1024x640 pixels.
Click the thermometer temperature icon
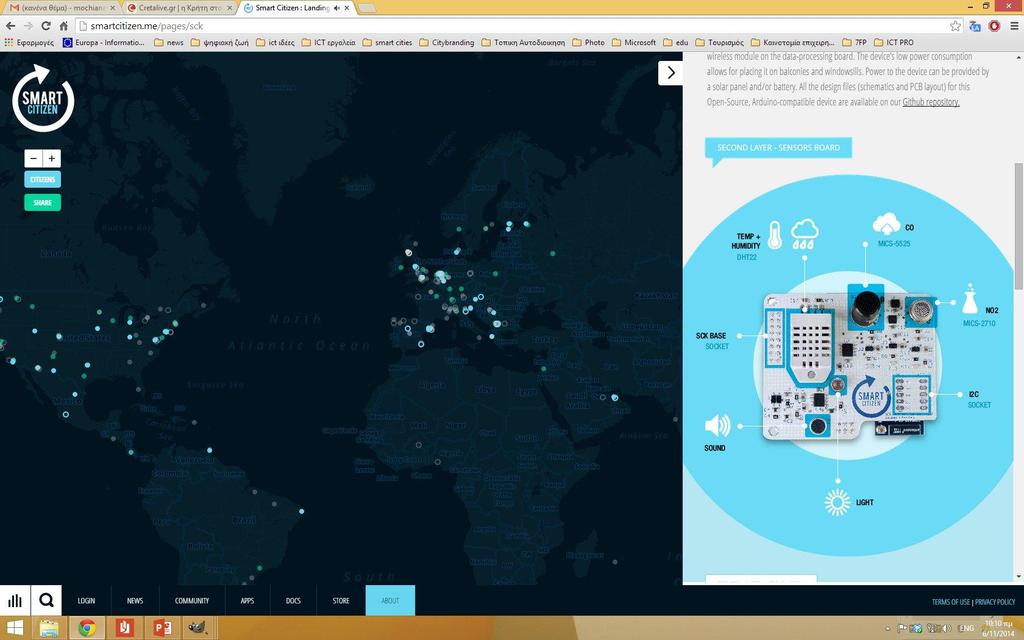click(775, 234)
